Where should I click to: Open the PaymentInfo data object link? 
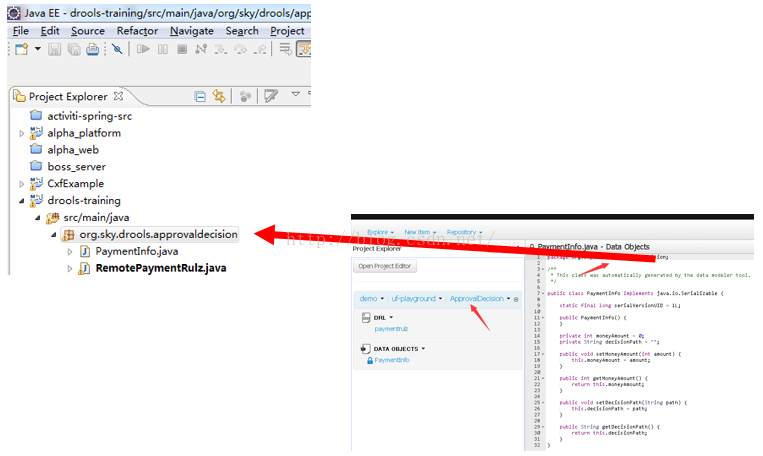[x=392, y=360]
